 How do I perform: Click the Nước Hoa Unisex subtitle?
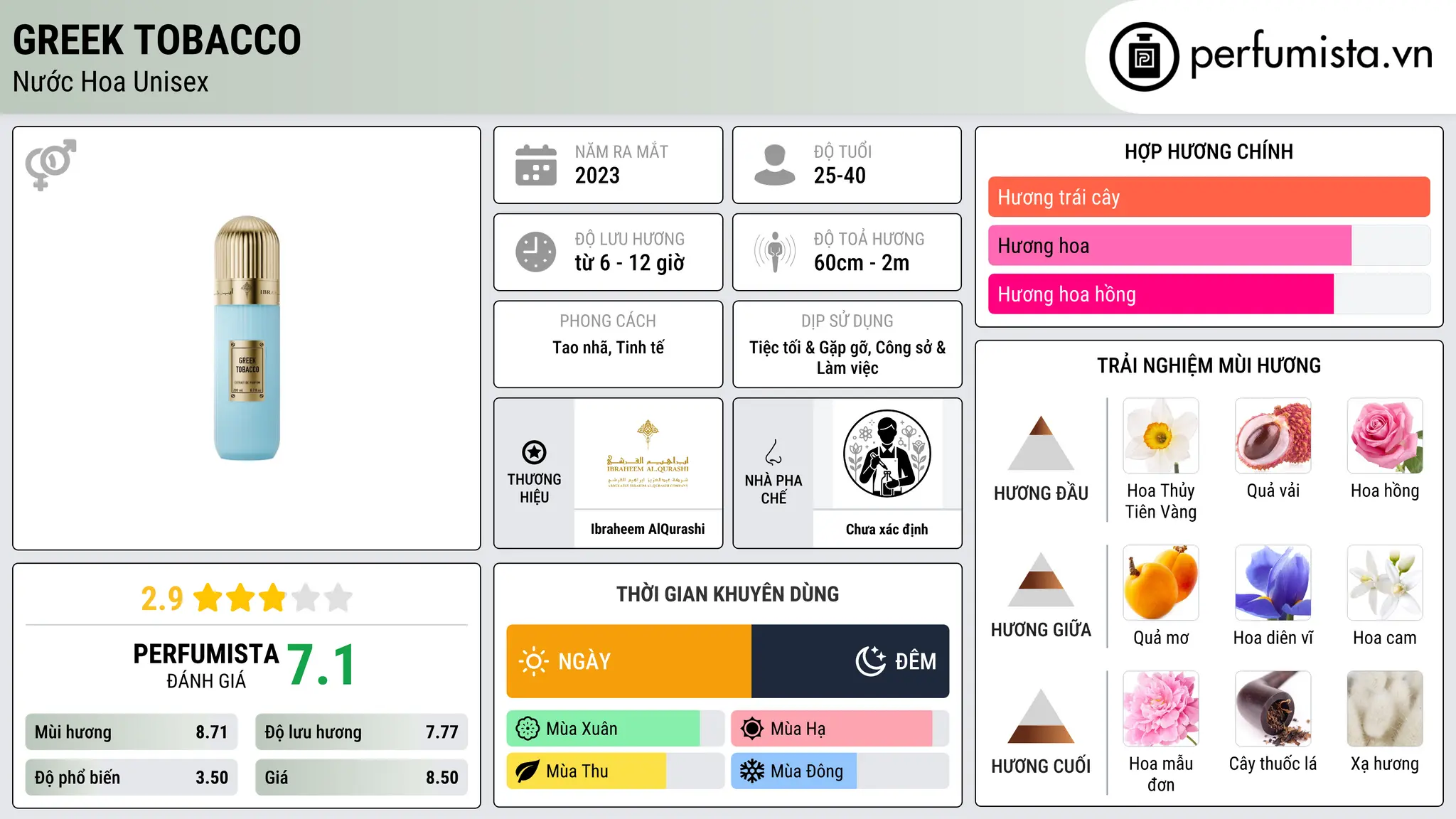point(111,82)
